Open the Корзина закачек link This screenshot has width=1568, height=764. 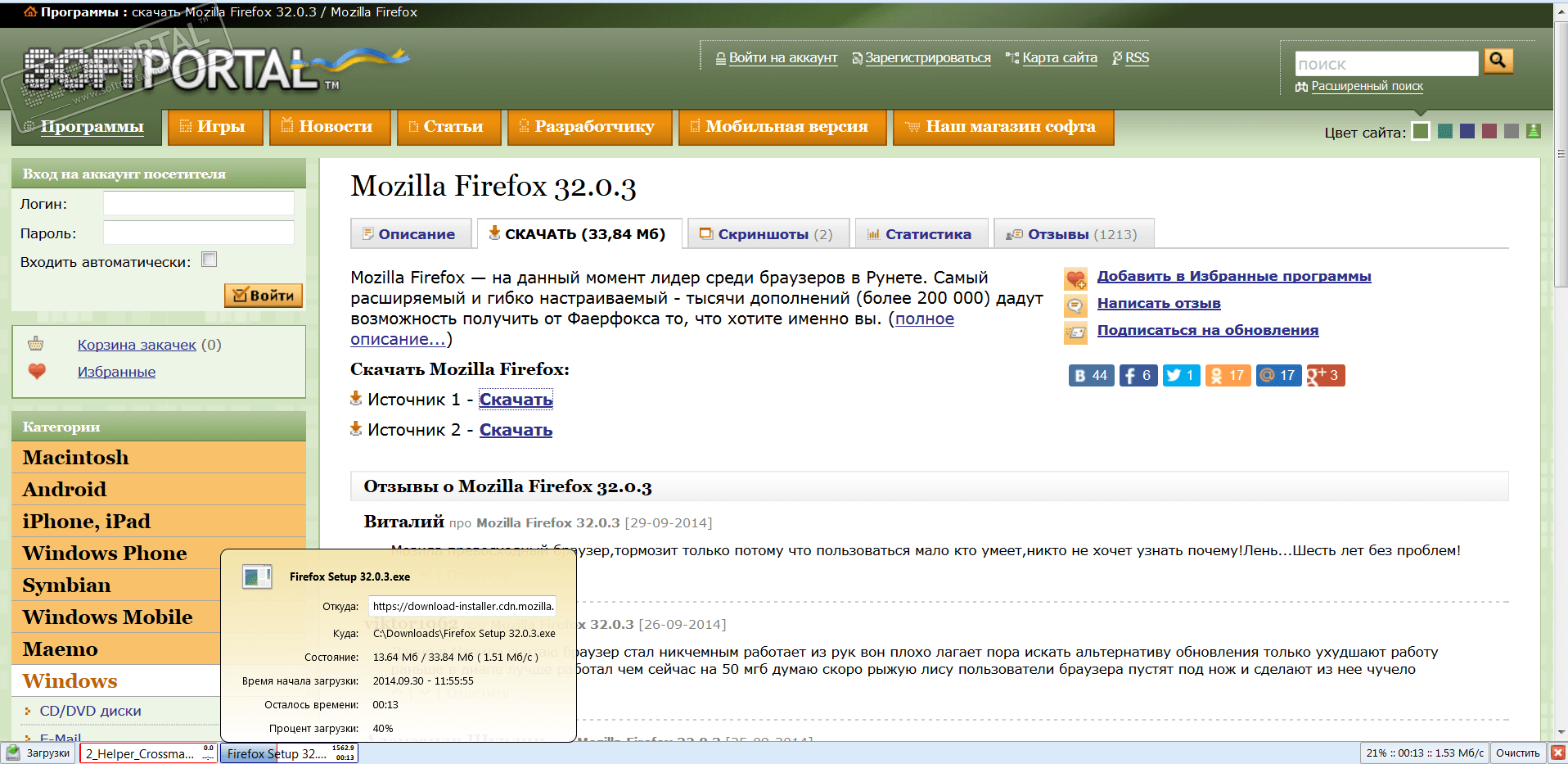(x=137, y=345)
